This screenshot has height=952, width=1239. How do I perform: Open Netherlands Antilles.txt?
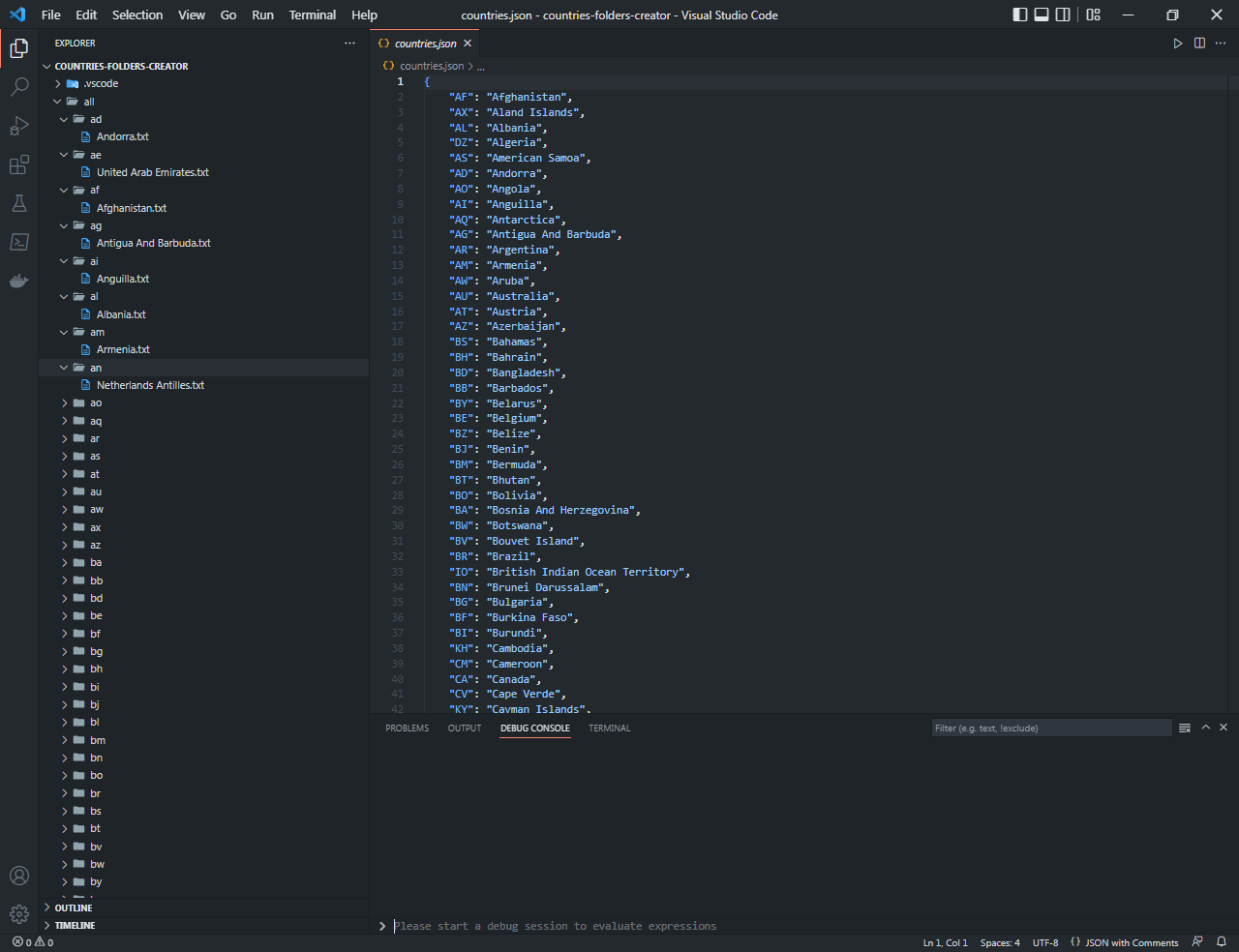pyautogui.click(x=151, y=385)
